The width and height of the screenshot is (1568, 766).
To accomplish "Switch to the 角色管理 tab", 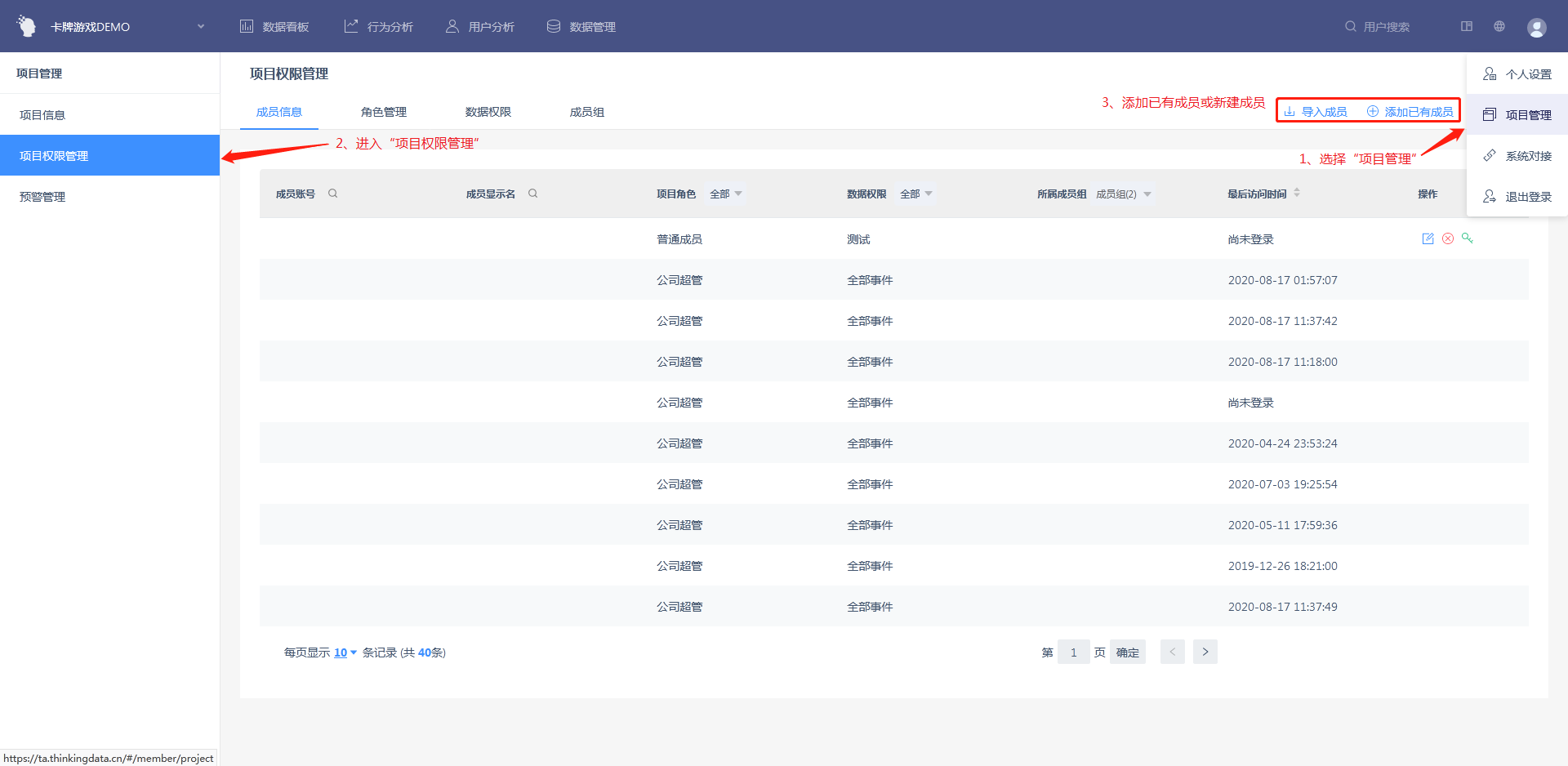I will (x=383, y=112).
